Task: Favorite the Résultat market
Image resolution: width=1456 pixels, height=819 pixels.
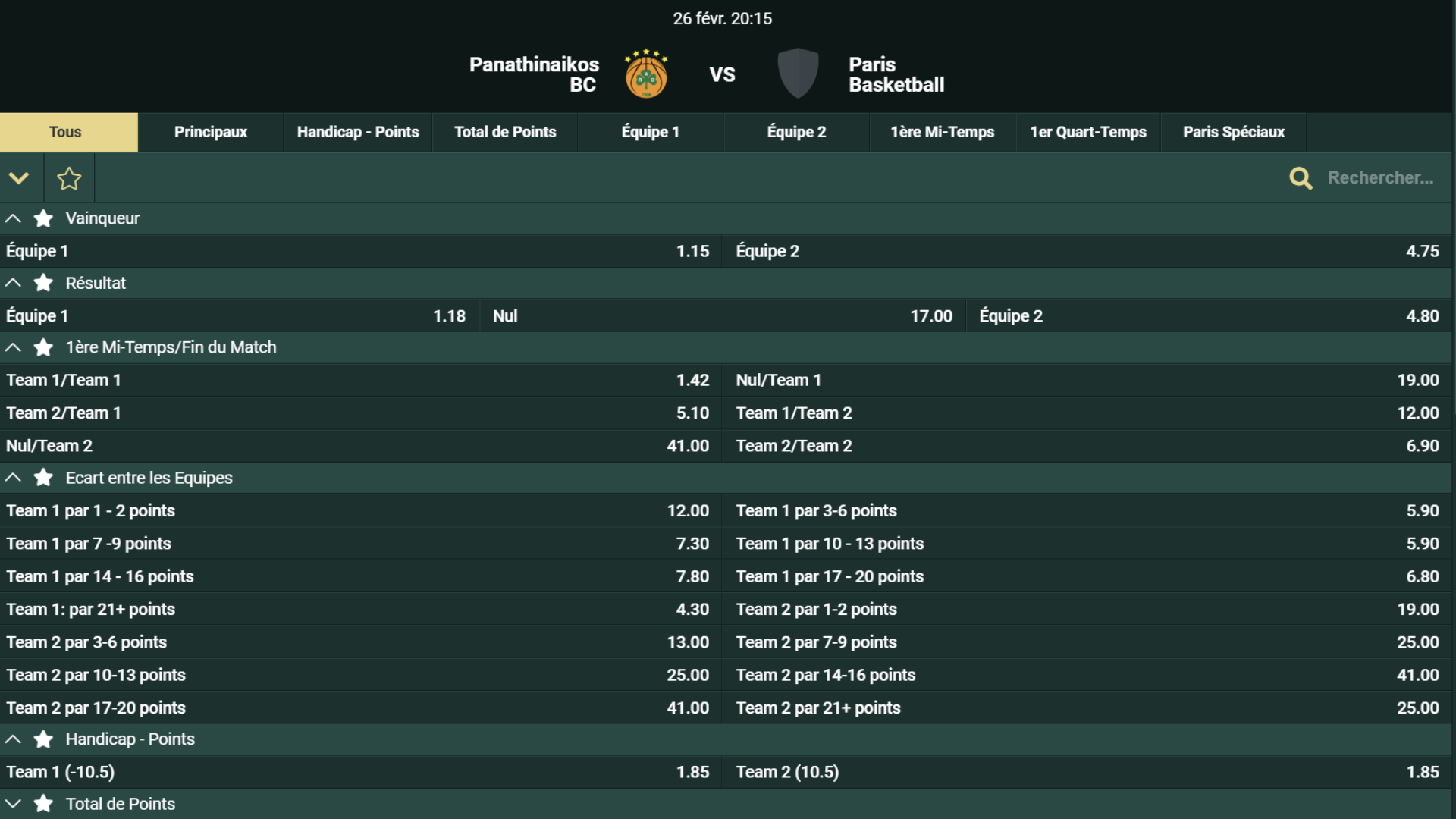Action: pyautogui.click(x=43, y=283)
